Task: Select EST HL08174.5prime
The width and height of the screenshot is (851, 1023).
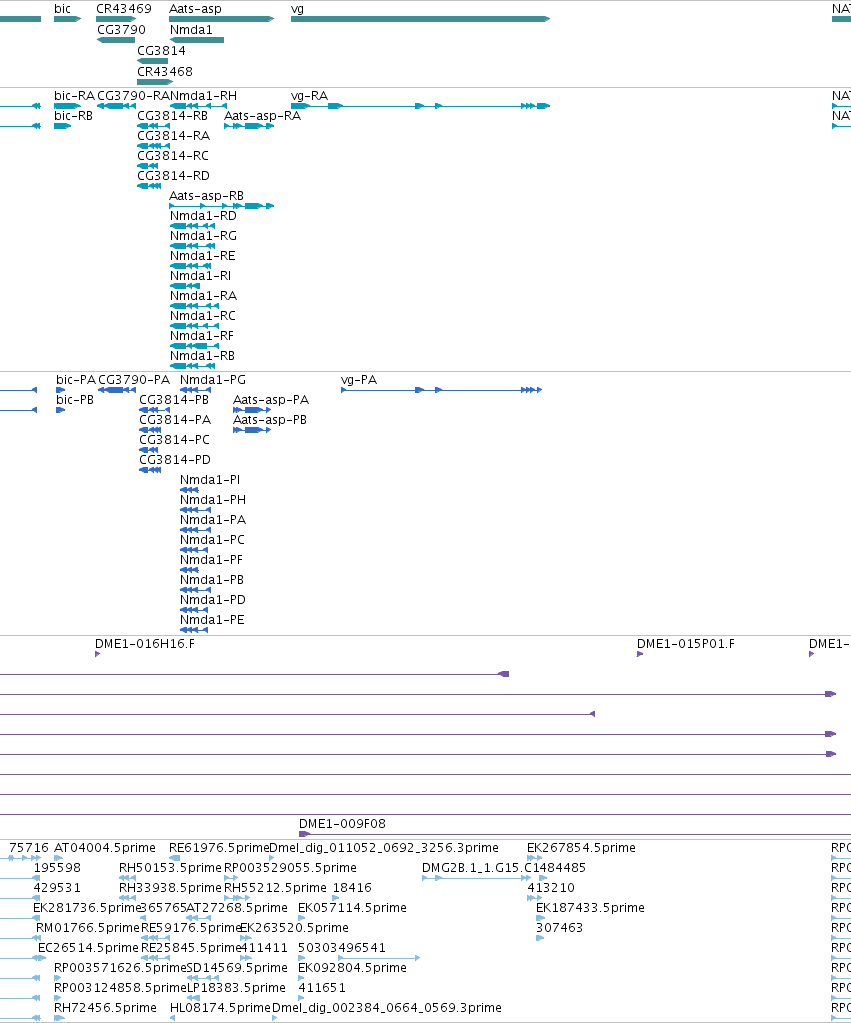Action: [220, 1008]
